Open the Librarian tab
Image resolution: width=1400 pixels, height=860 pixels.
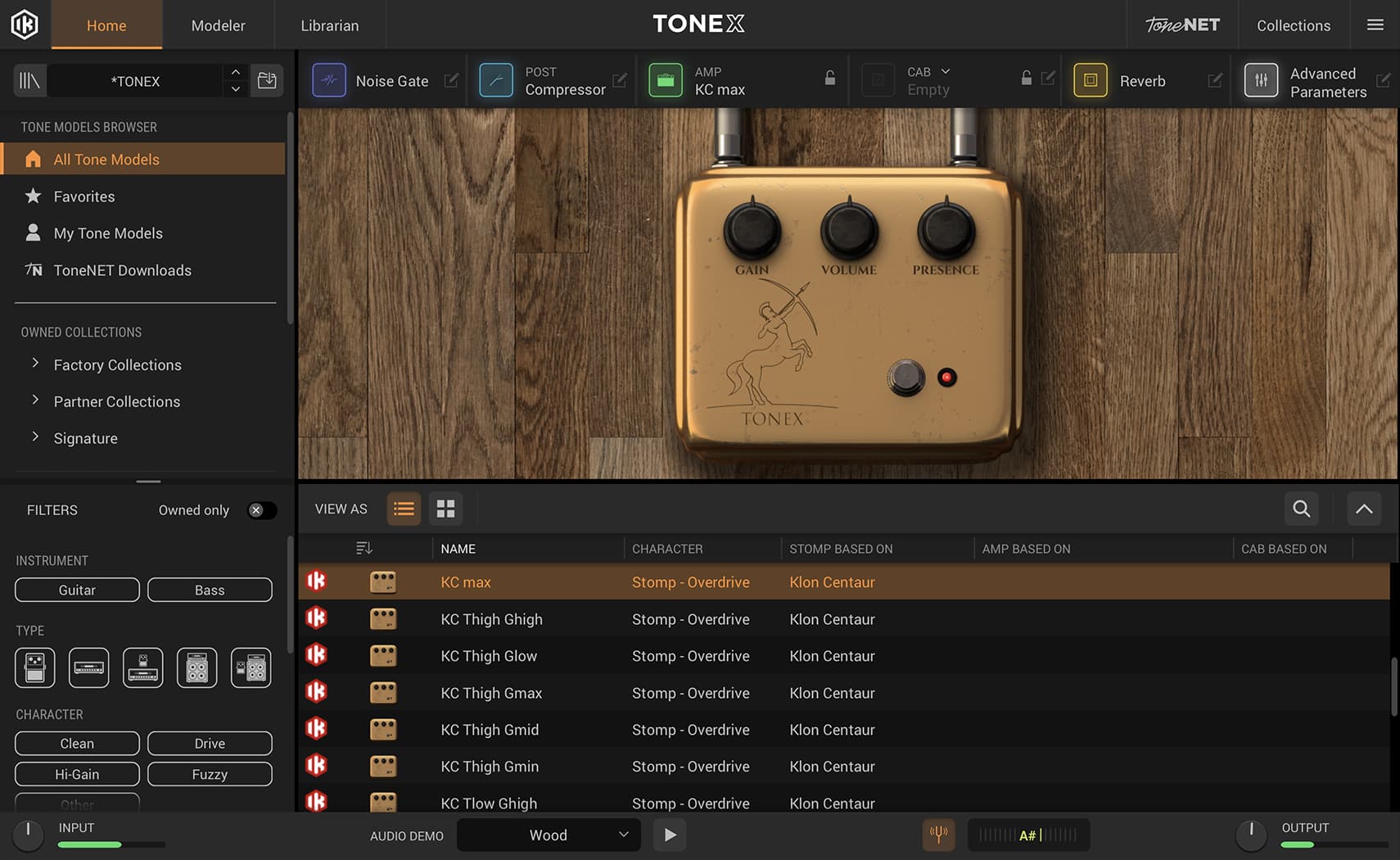tap(329, 25)
